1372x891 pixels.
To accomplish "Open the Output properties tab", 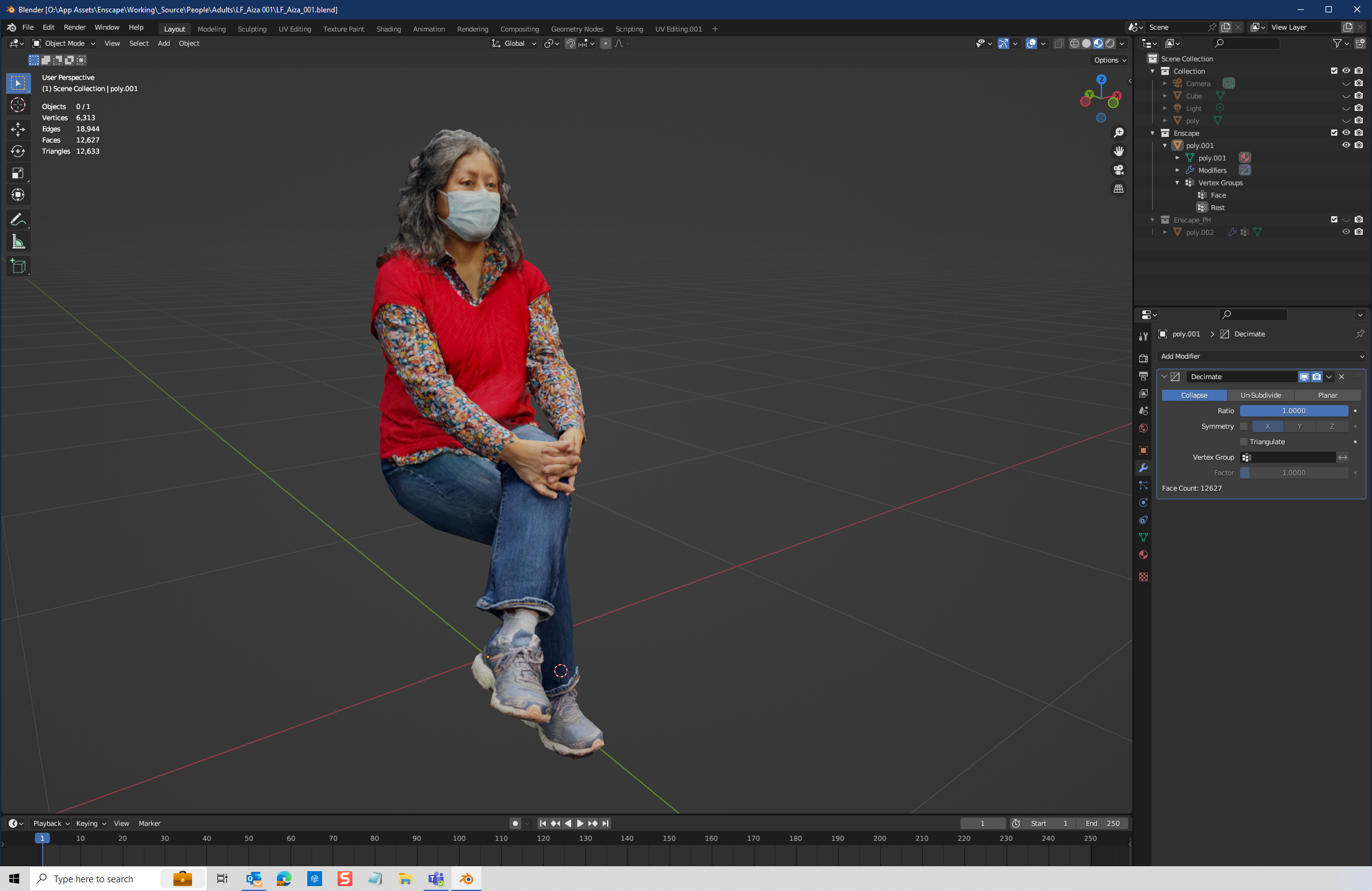I will click(1143, 375).
